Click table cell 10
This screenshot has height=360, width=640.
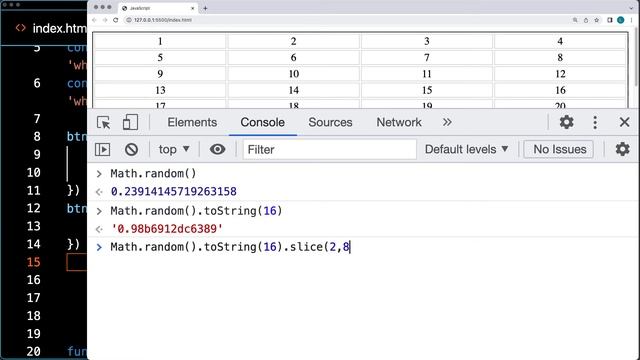[x=293, y=74]
